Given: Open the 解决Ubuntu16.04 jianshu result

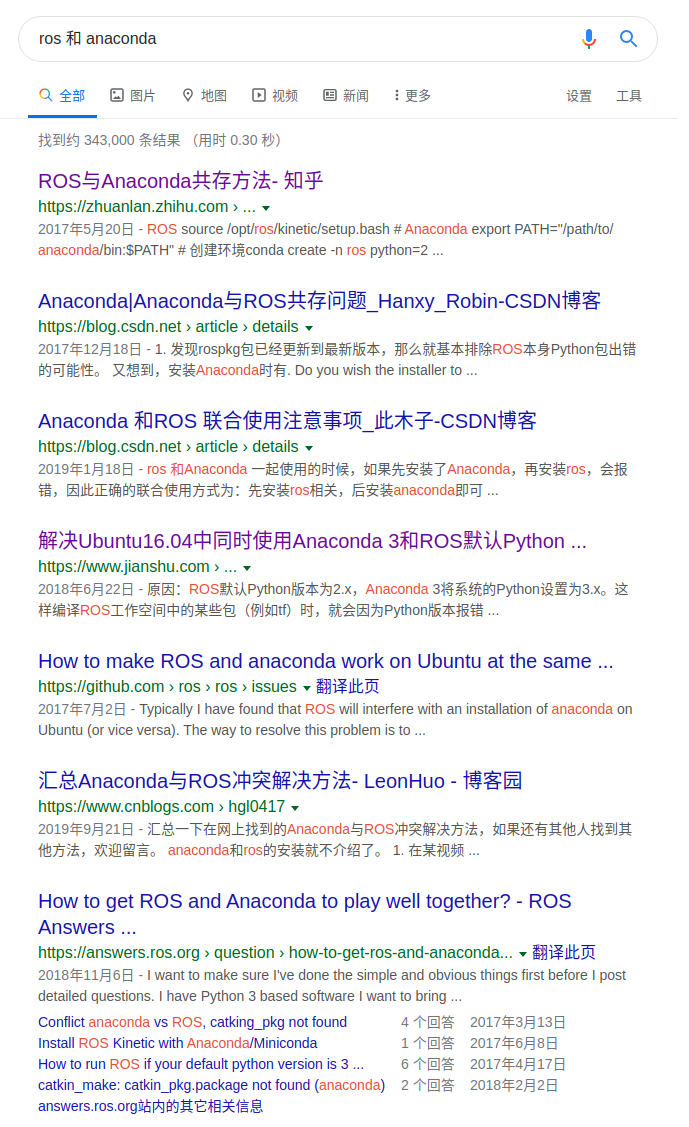Looking at the screenshot, I should tap(313, 540).
